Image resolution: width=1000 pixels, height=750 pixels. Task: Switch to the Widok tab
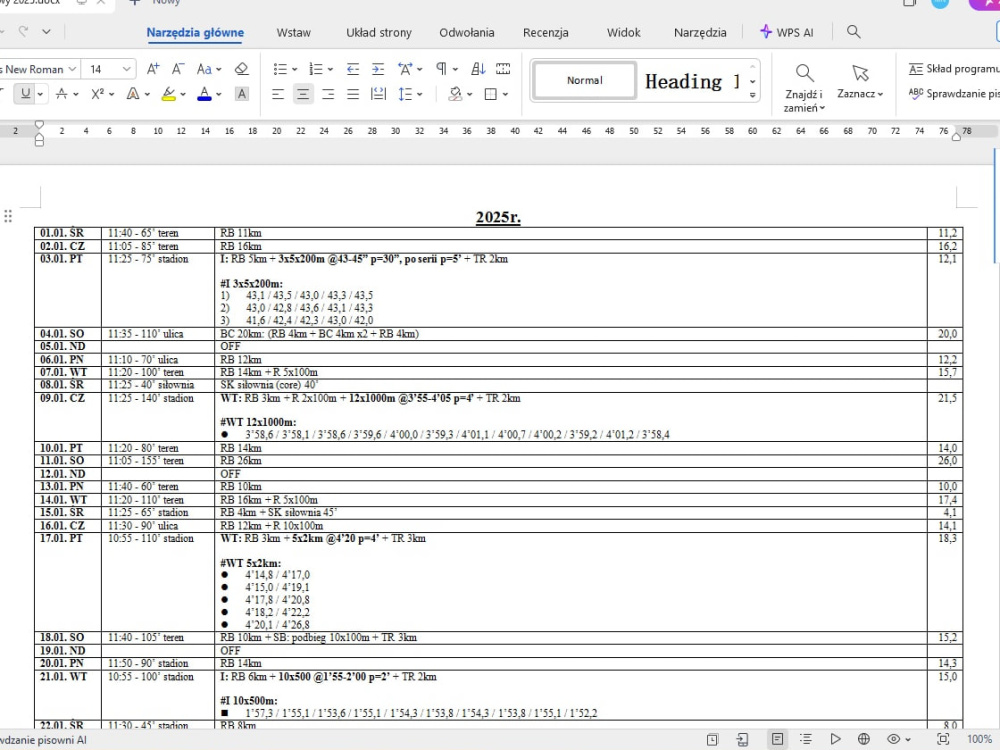tap(624, 33)
